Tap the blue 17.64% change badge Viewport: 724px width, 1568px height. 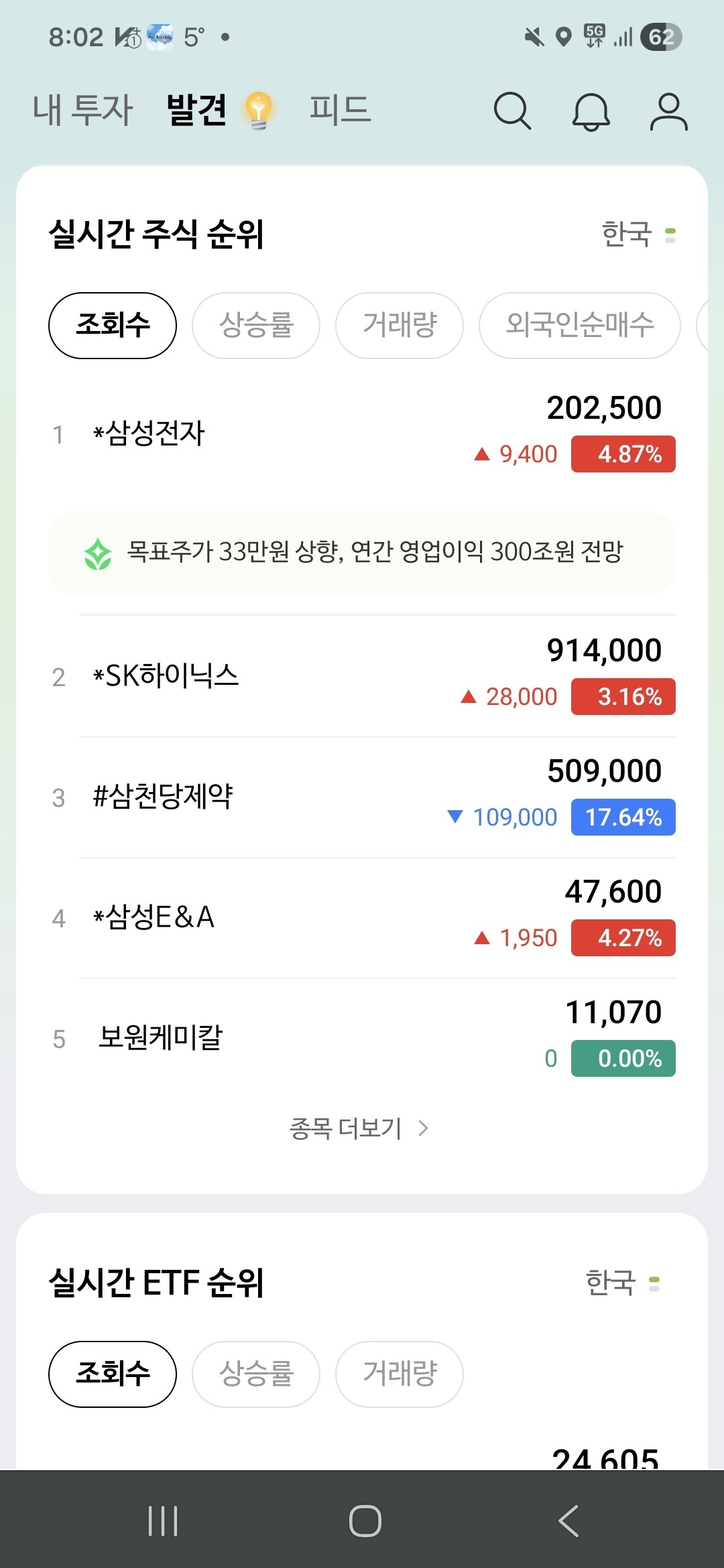(x=623, y=818)
